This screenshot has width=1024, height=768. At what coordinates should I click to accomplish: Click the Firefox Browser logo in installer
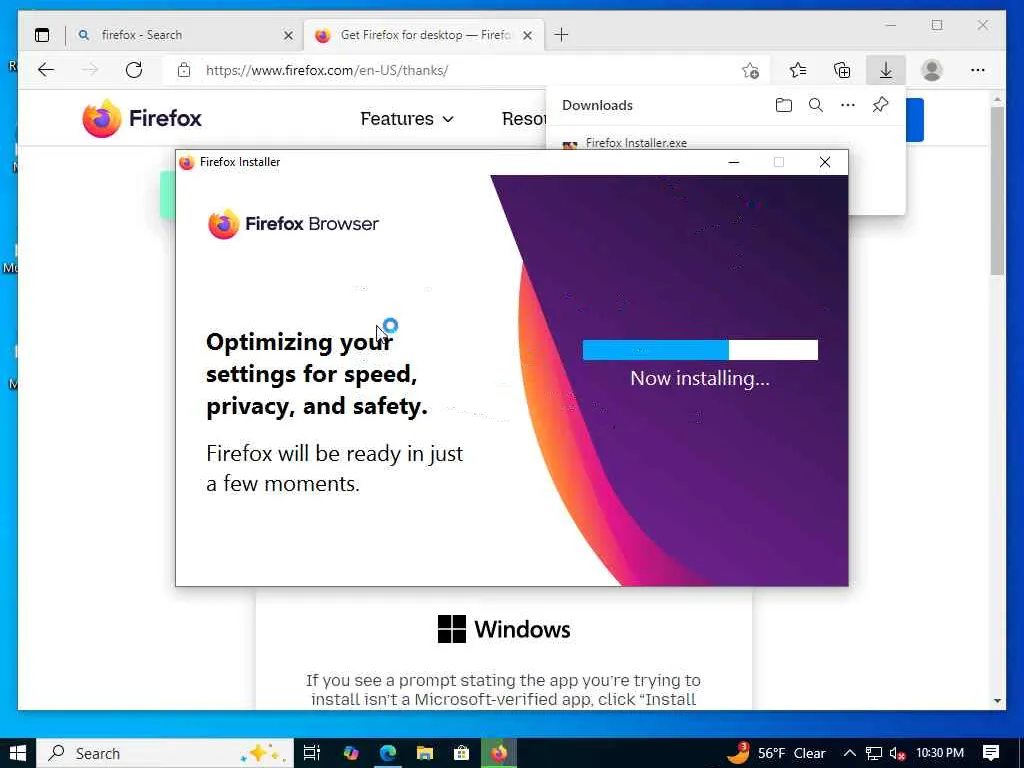click(x=293, y=224)
